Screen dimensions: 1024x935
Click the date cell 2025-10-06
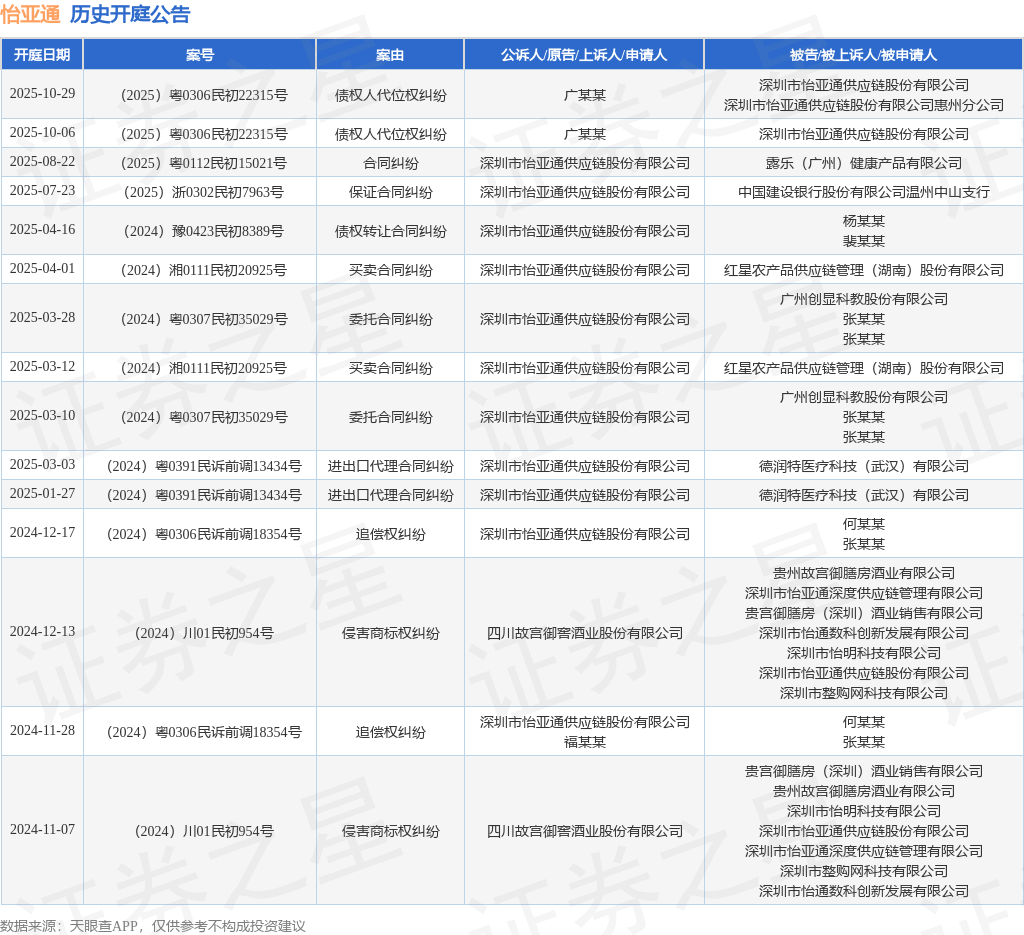click(x=42, y=133)
